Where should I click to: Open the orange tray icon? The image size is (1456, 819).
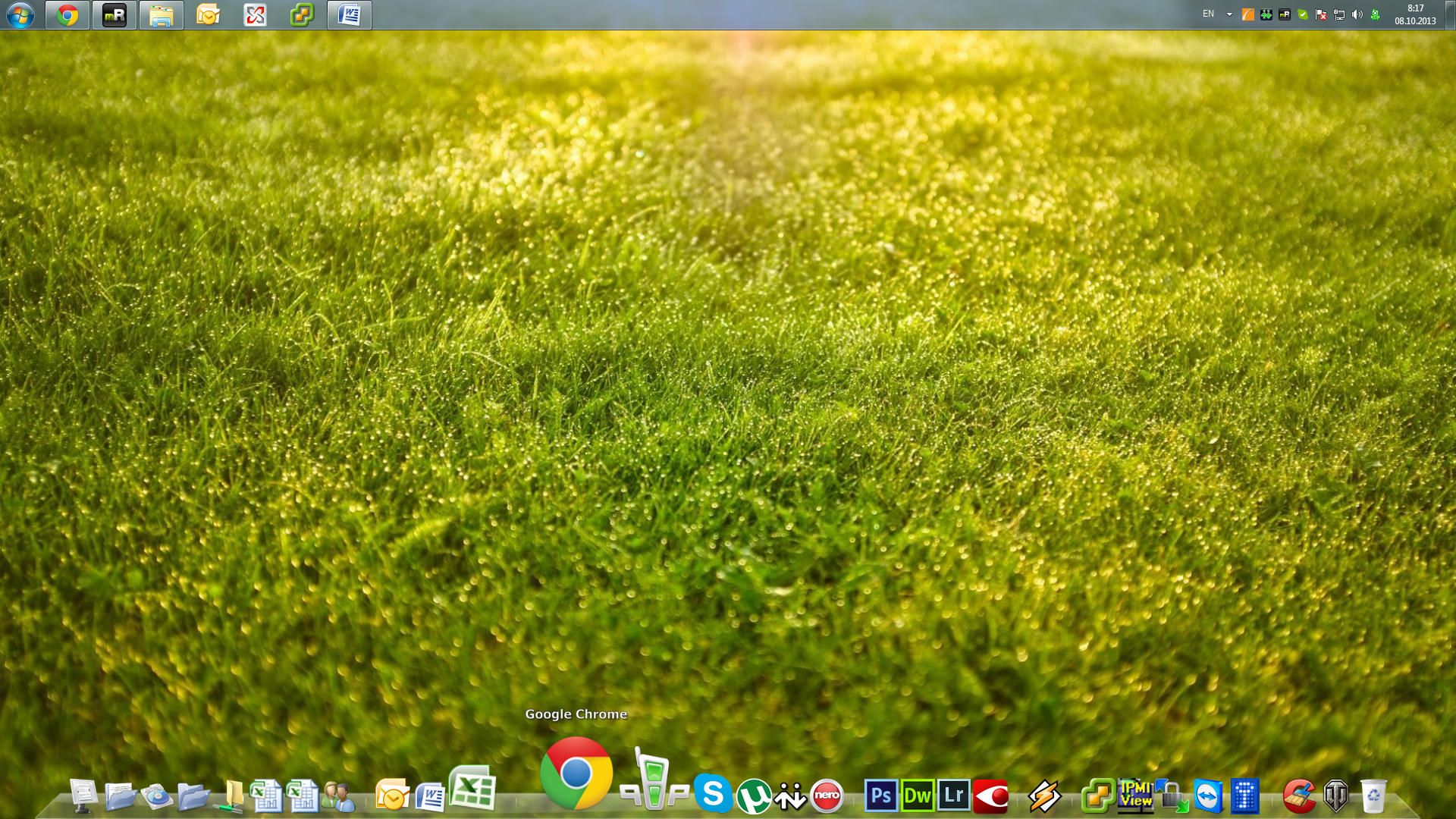tap(1247, 14)
